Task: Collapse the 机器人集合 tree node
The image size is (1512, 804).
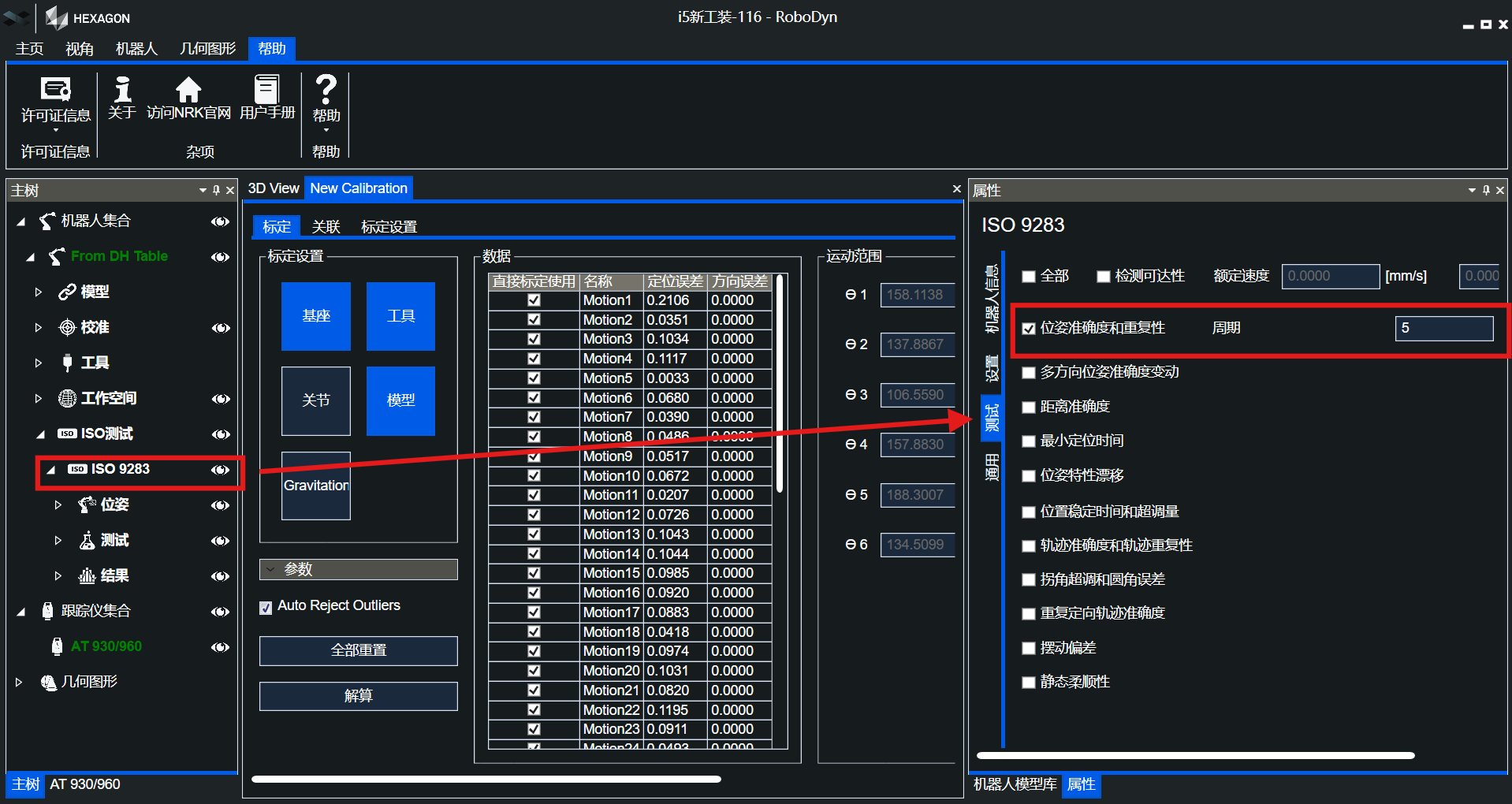Action: pos(21,221)
